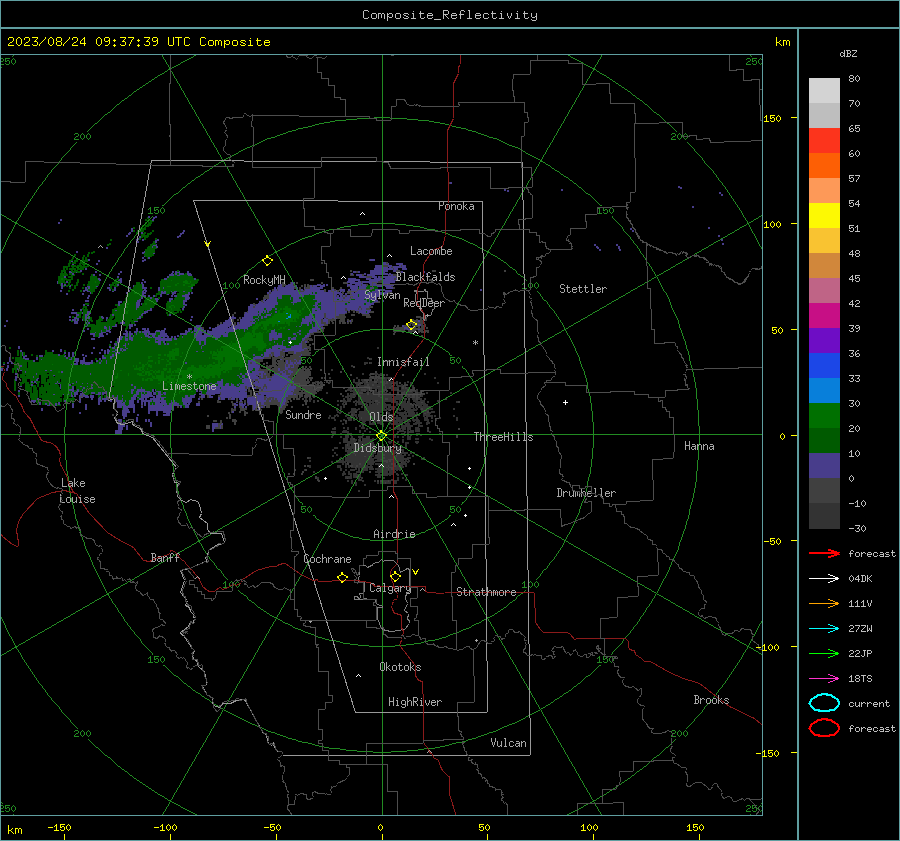Click the yellow radar-center diamond near Didsbury

(x=381, y=436)
